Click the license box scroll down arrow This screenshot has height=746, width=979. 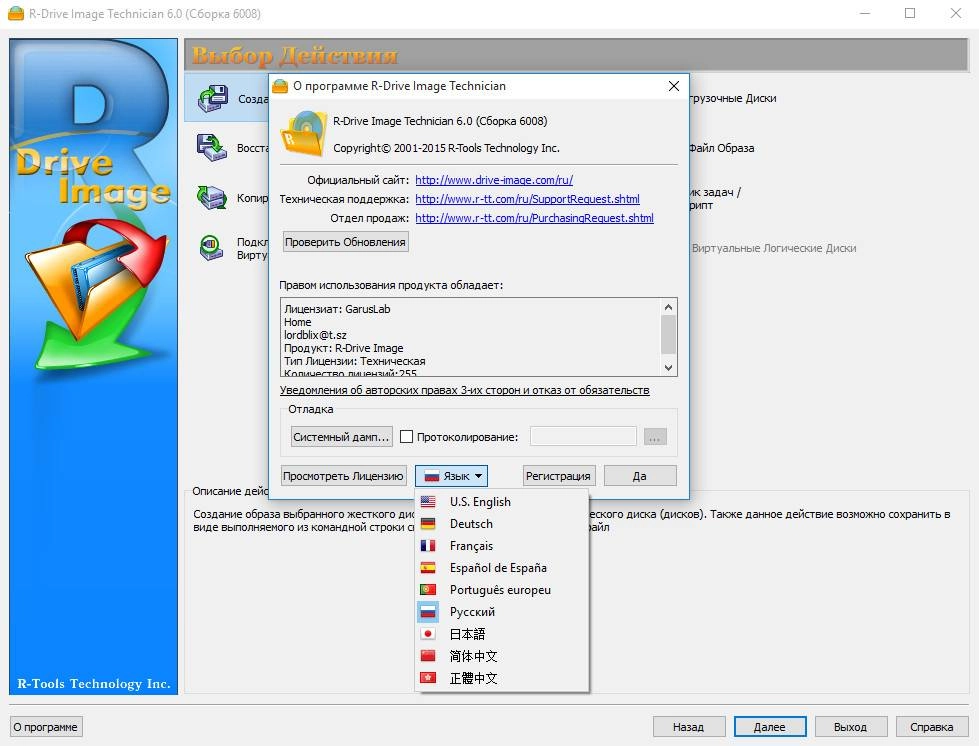(669, 368)
